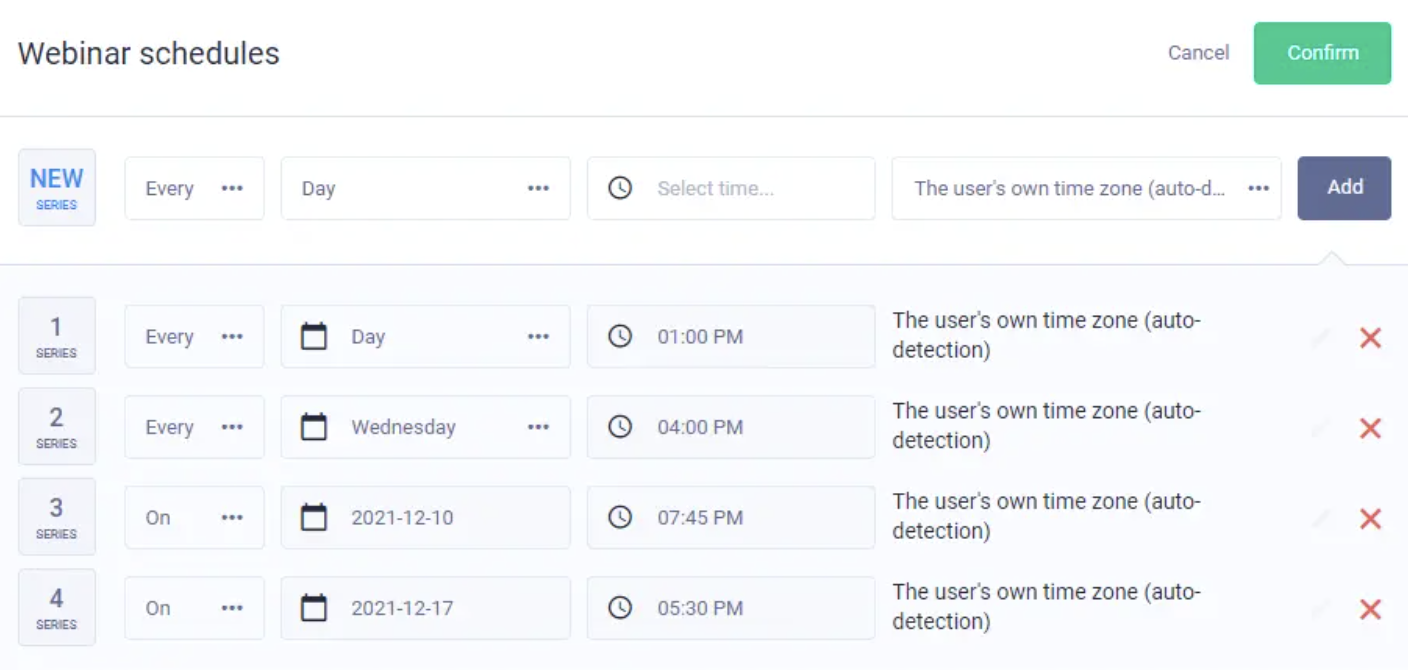1408x670 pixels.
Task: Click the Select time input field
Action: [x=731, y=188]
